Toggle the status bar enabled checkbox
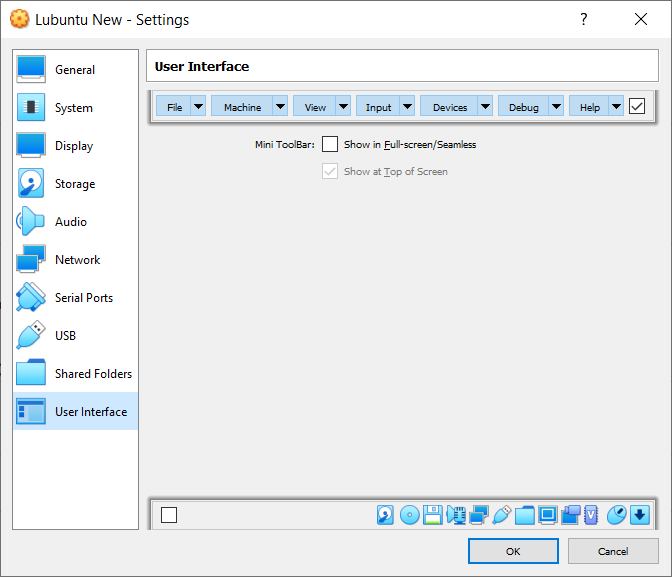 pos(169,515)
